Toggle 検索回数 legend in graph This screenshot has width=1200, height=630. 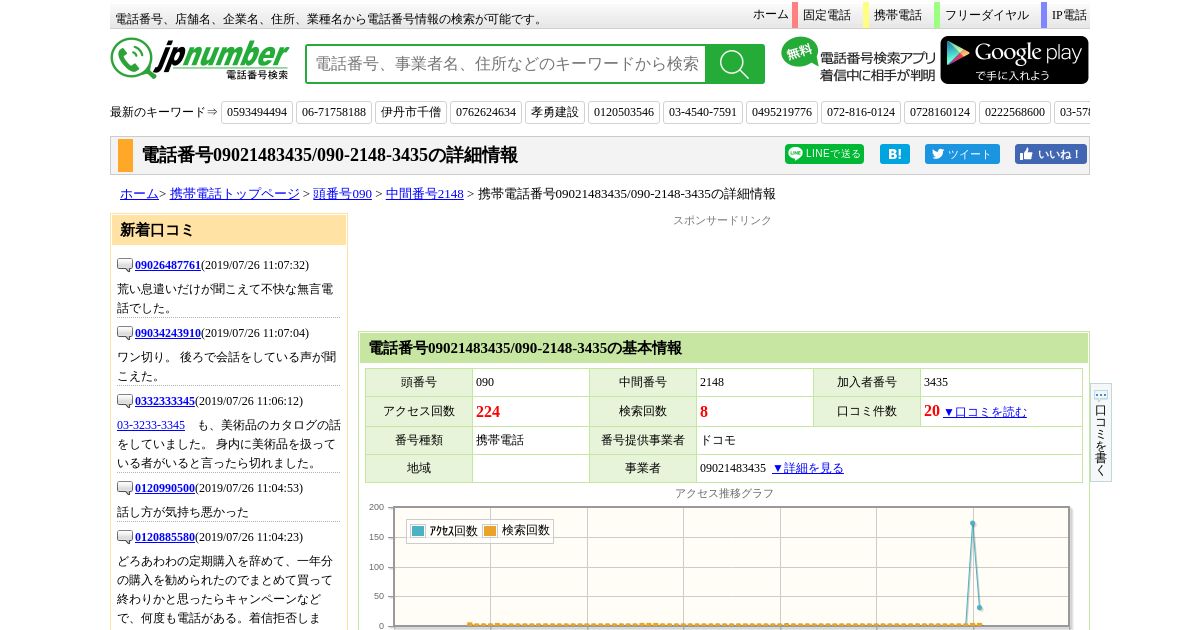pos(517,531)
